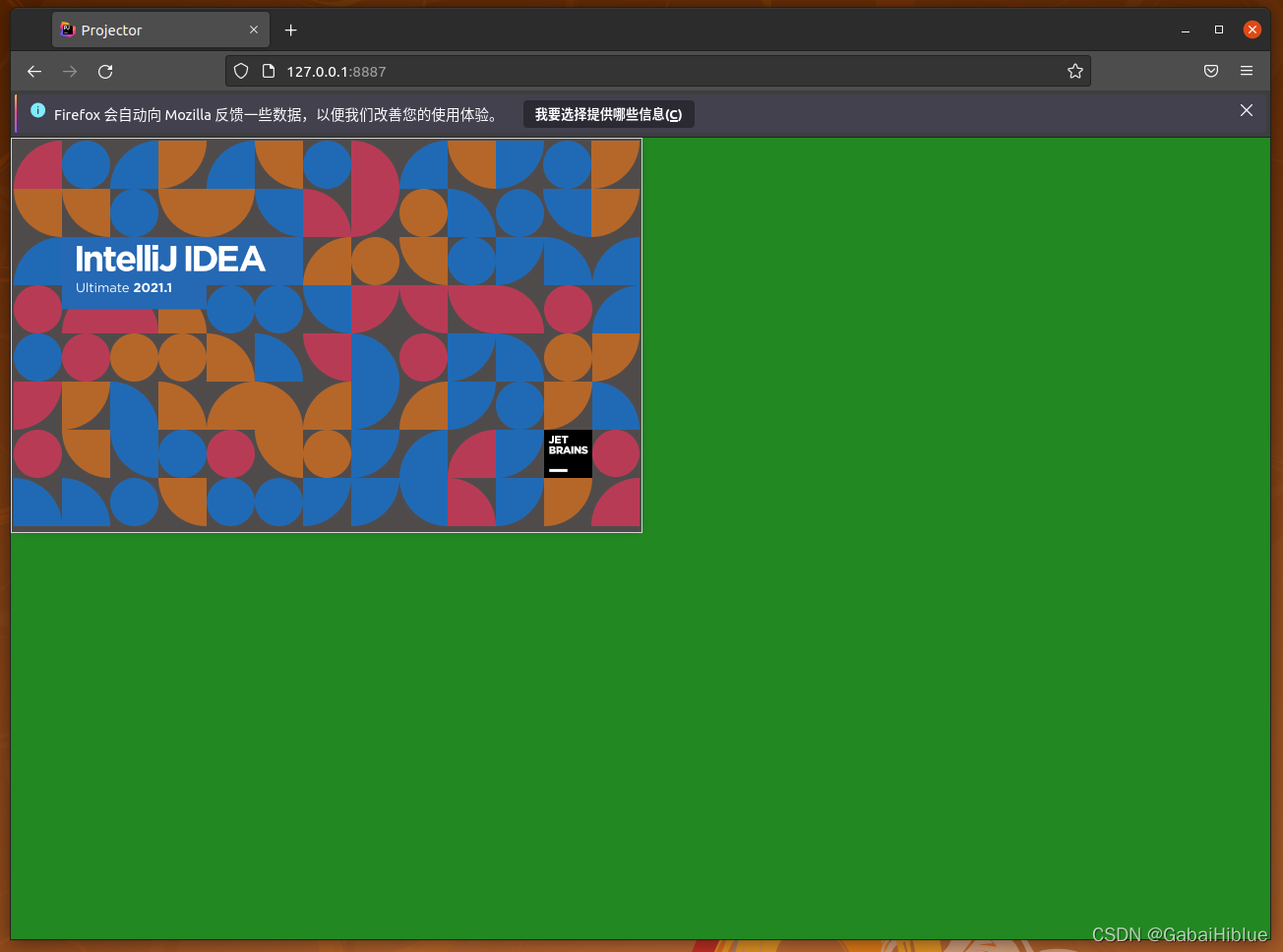Click the info icon in notification bar
Viewport: 1283px width, 952px height.
[38, 110]
